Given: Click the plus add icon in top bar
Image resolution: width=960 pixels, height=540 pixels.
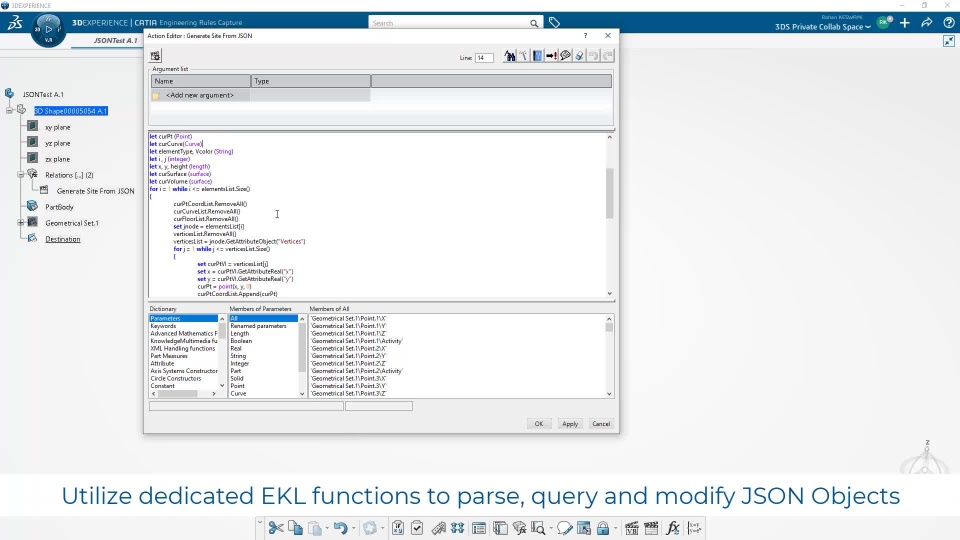Looking at the screenshot, I should point(905,23).
